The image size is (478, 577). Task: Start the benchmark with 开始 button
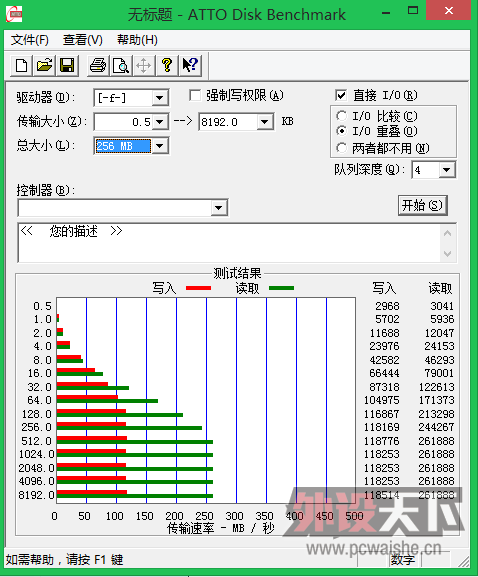[423, 205]
